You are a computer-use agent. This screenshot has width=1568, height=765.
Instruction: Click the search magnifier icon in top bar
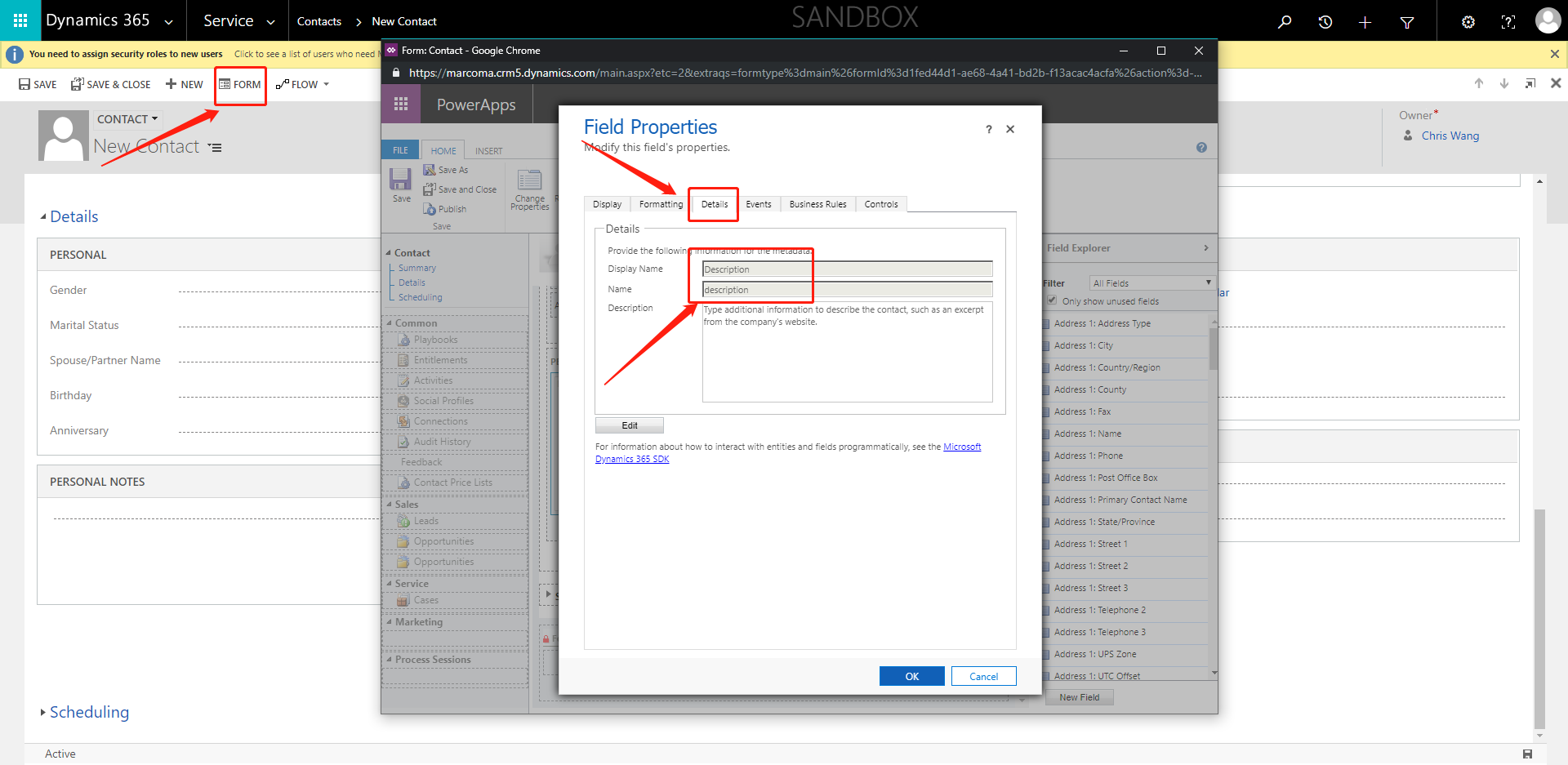tap(1285, 22)
